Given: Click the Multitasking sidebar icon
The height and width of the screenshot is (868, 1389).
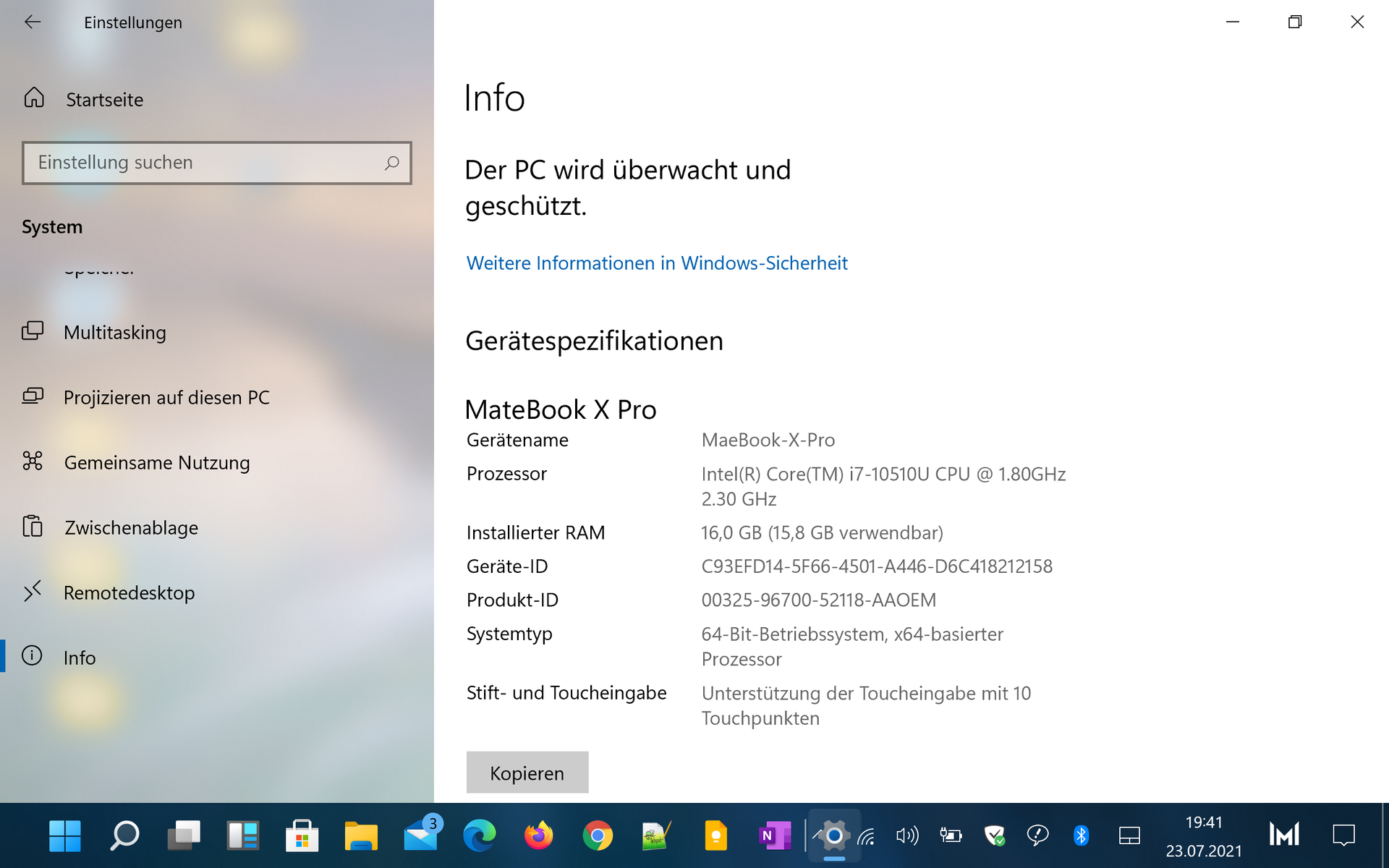Looking at the screenshot, I should tap(33, 331).
